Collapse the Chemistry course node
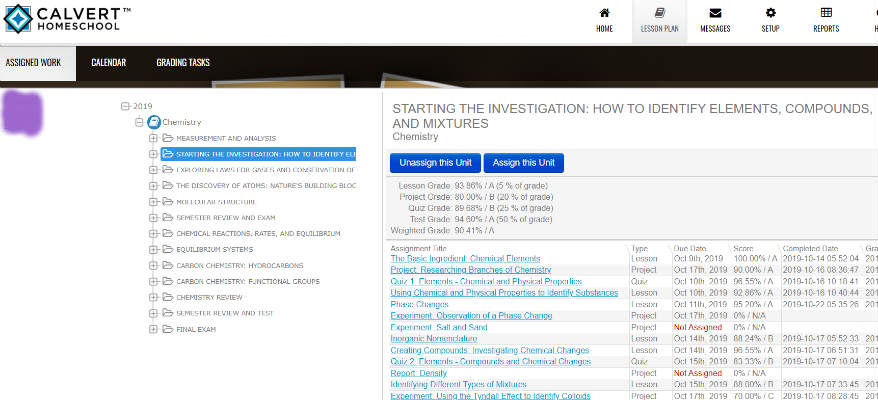The image size is (878, 400). [139, 122]
